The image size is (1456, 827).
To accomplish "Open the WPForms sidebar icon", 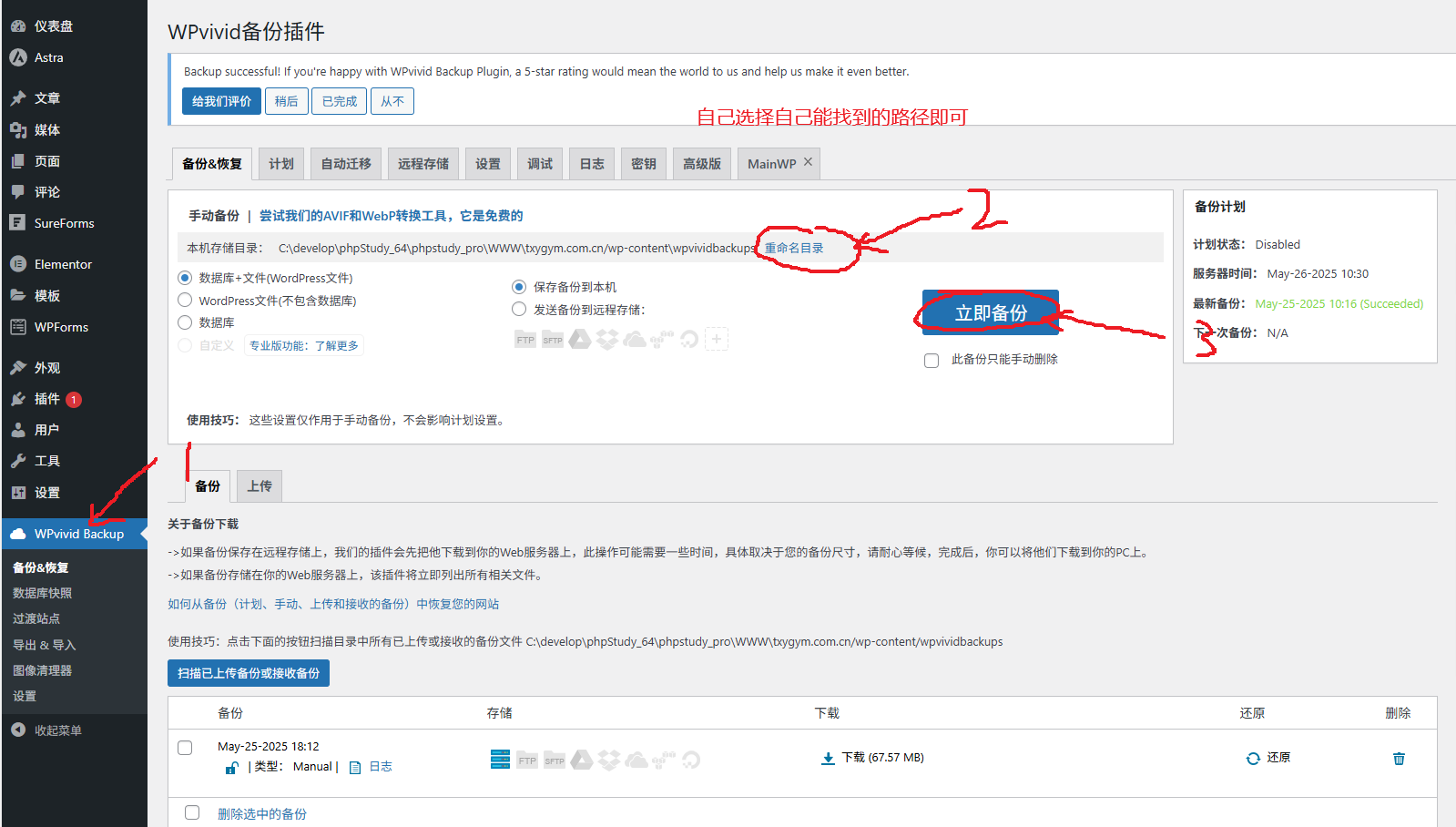I will 18,327.
